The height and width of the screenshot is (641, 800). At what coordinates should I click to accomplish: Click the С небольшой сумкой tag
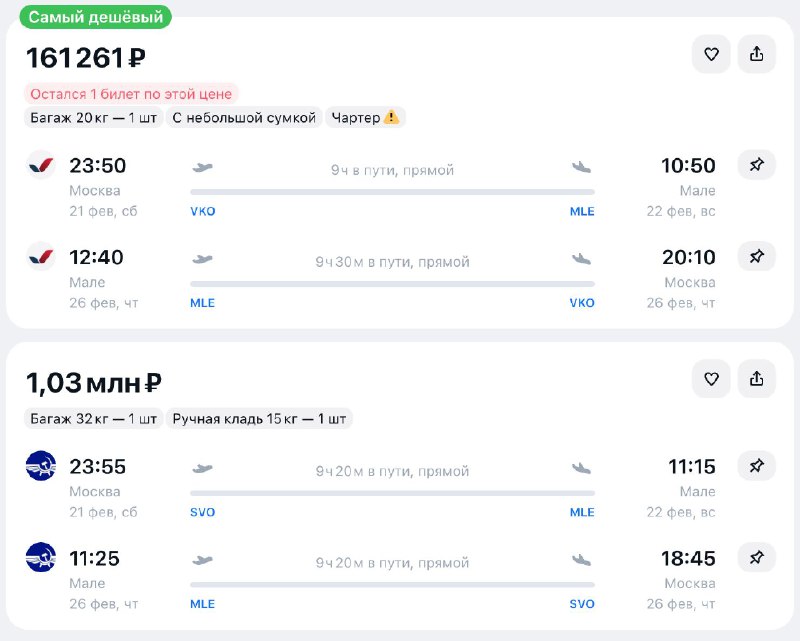coord(243,118)
